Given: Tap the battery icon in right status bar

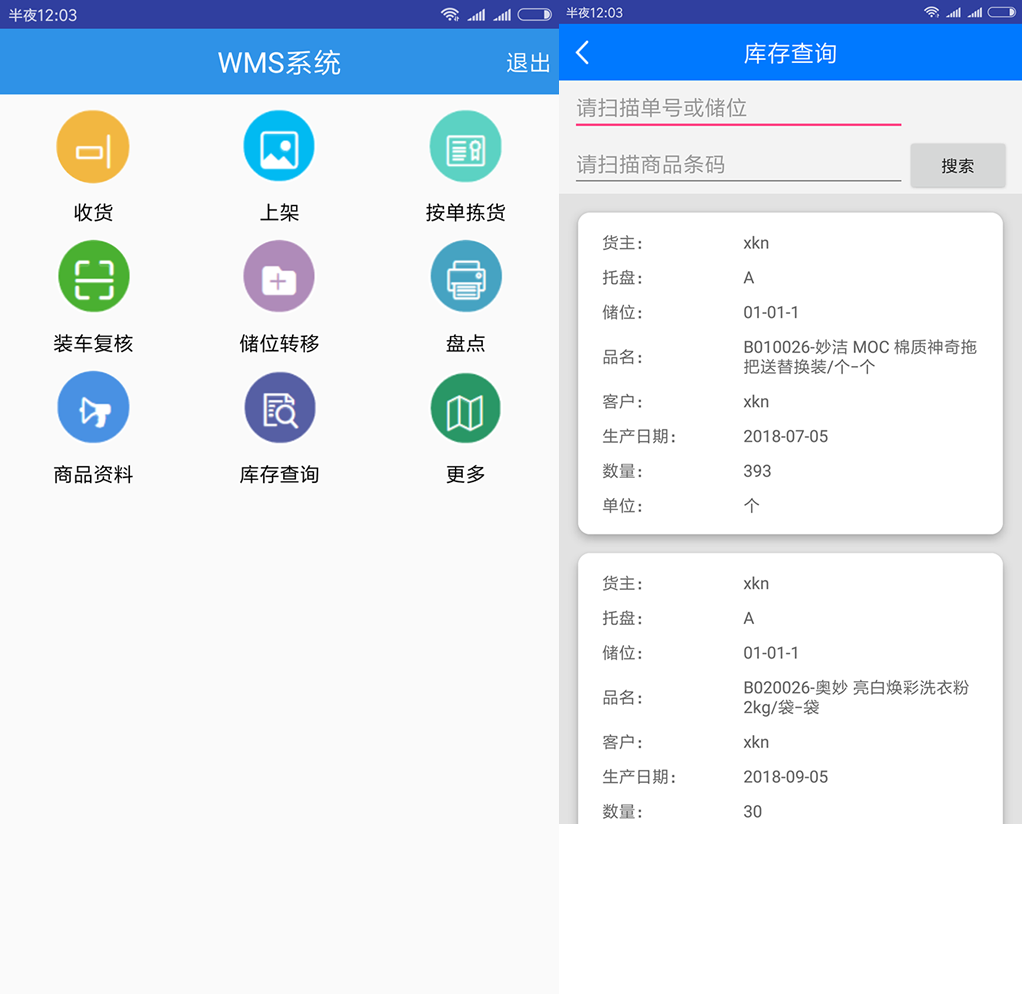Looking at the screenshot, I should pos(1002,12).
